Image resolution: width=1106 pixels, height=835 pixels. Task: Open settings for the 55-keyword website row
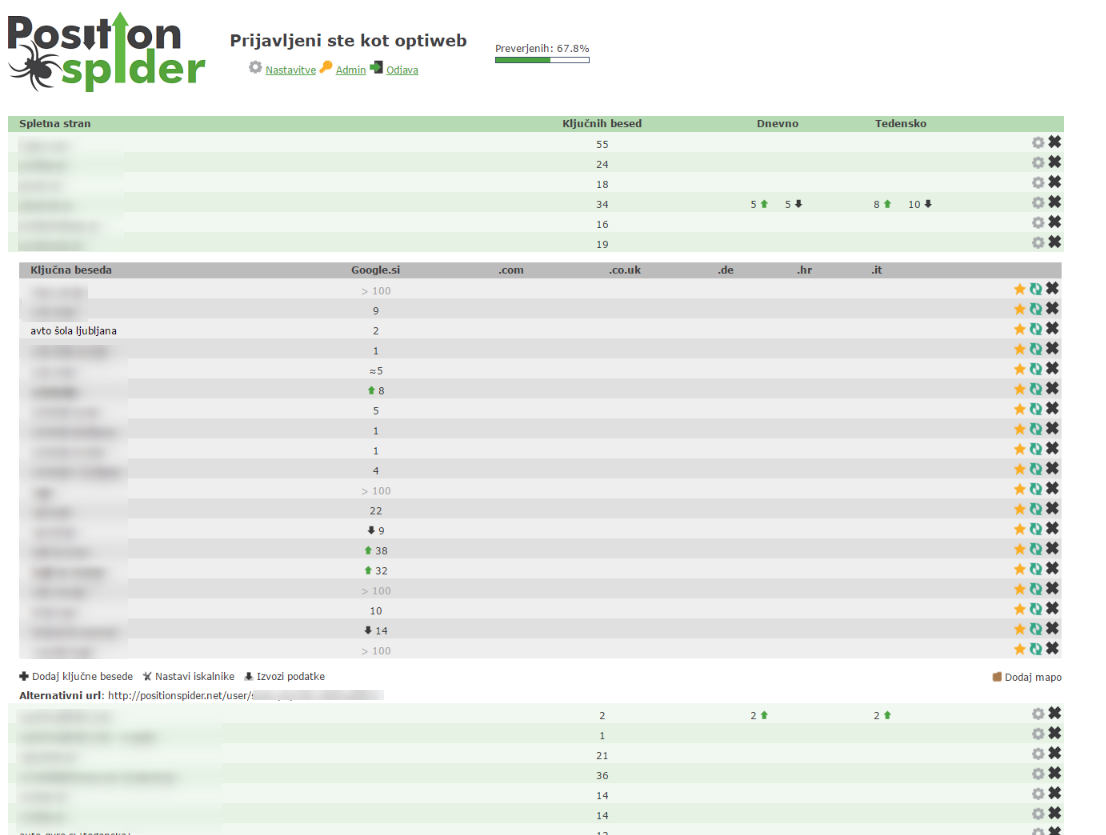[1038, 143]
